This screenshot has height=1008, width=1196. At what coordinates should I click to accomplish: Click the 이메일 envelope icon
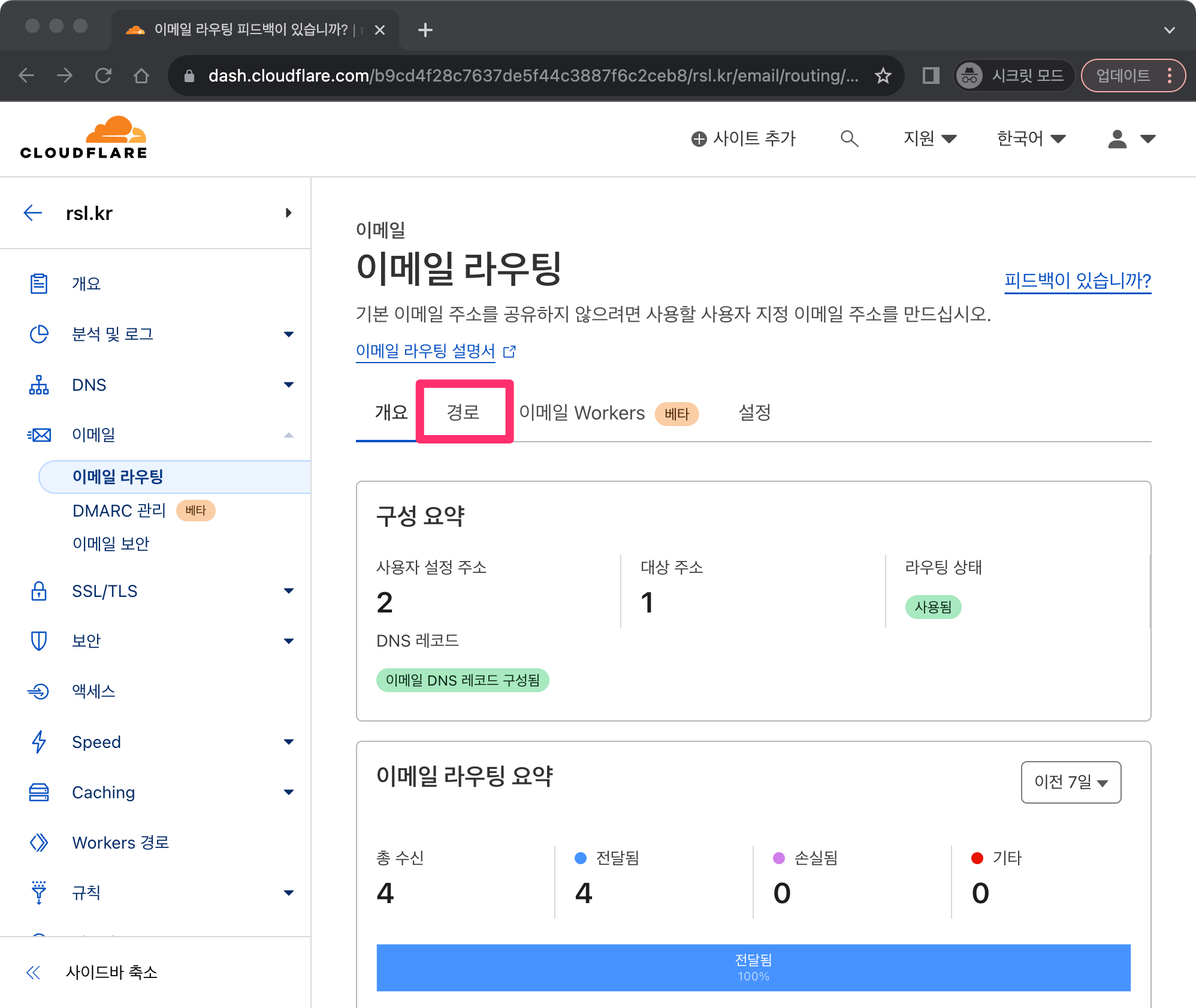(x=39, y=434)
